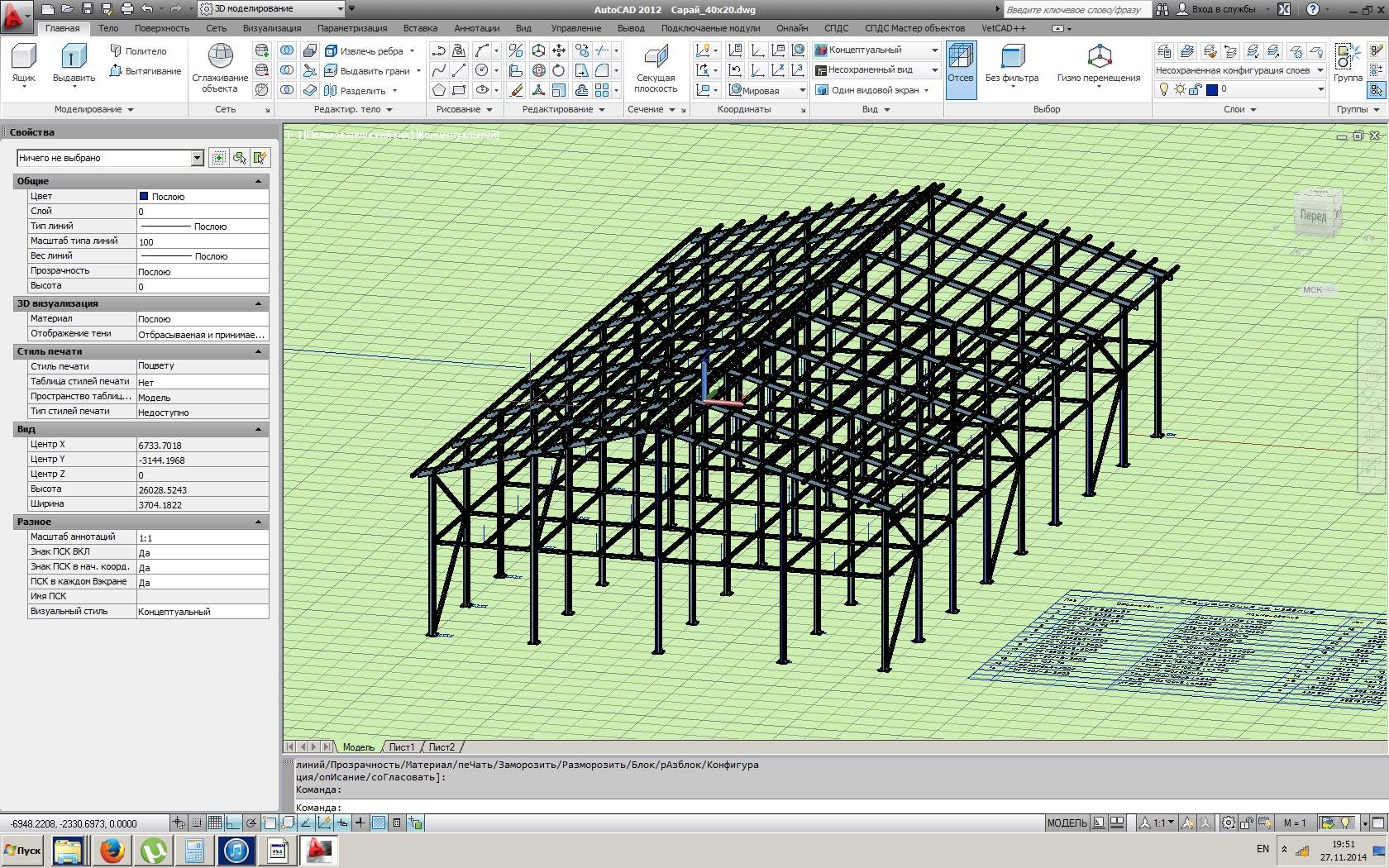Toggle МОДЕЛЬ model space button
The height and width of the screenshot is (868, 1389).
[1067, 823]
